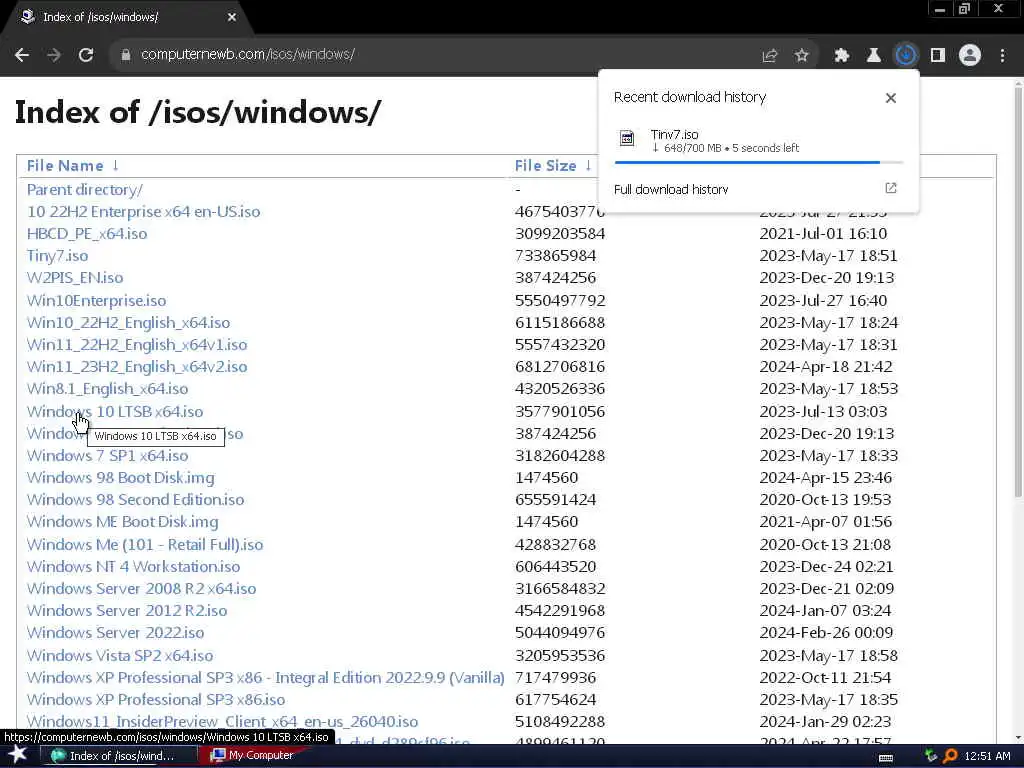Click the forward navigation arrow
Image resolution: width=1024 pixels, height=768 pixels.
coord(54,55)
